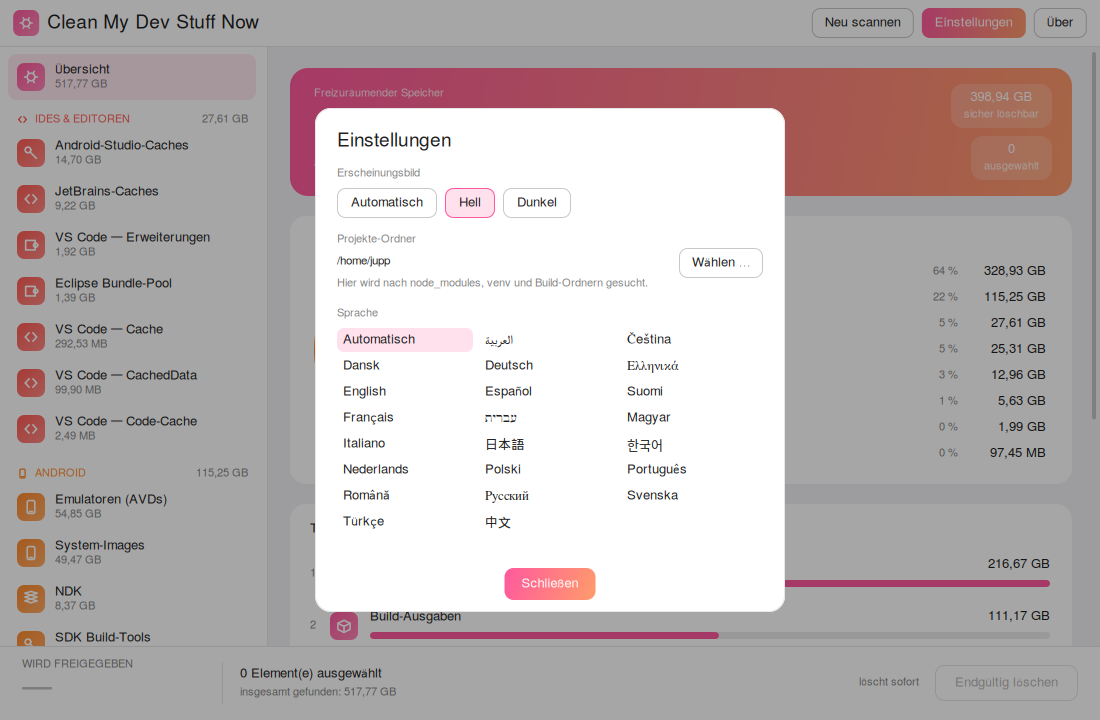Click the Eclipse Bundle-Pool icon

tap(31, 291)
